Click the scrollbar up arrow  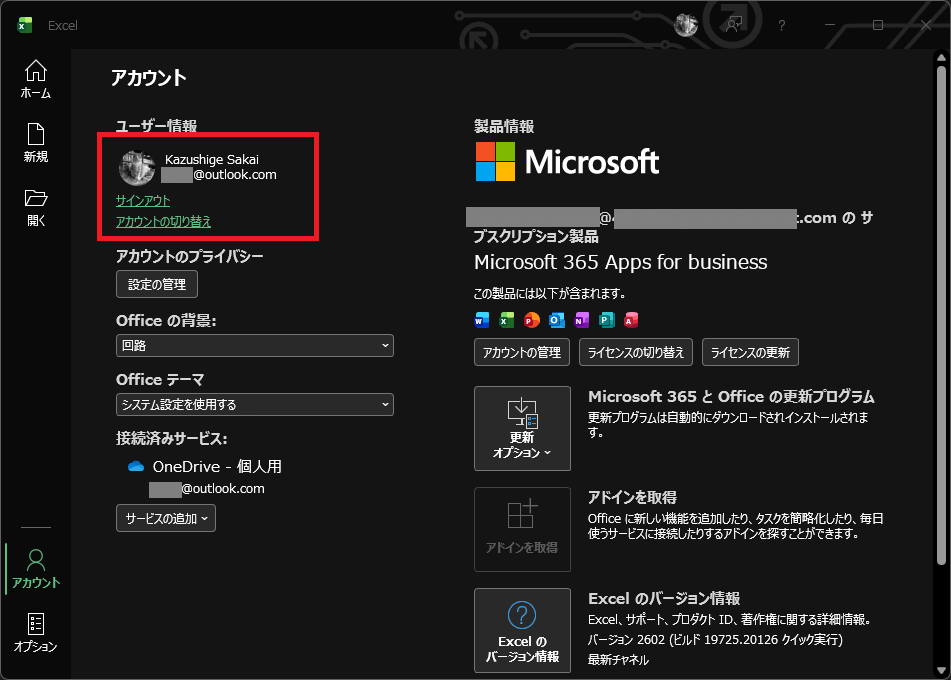941,58
